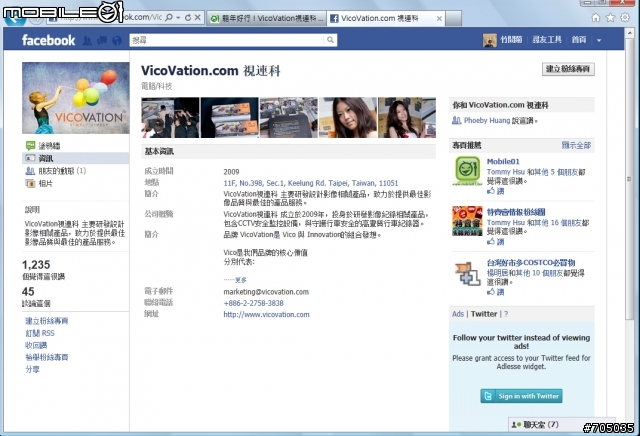The width and height of the screenshot is (640, 436).
Task: Click the user name link in header
Action: coord(511,40)
